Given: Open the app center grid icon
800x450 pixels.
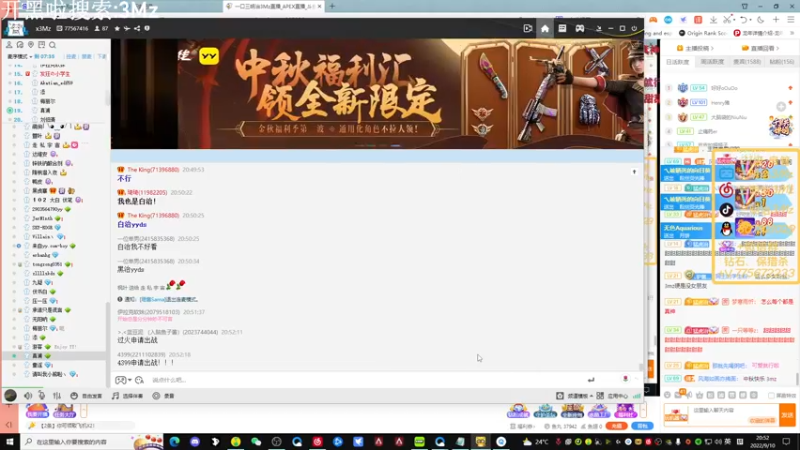Looking at the screenshot, I should click(x=600, y=396).
